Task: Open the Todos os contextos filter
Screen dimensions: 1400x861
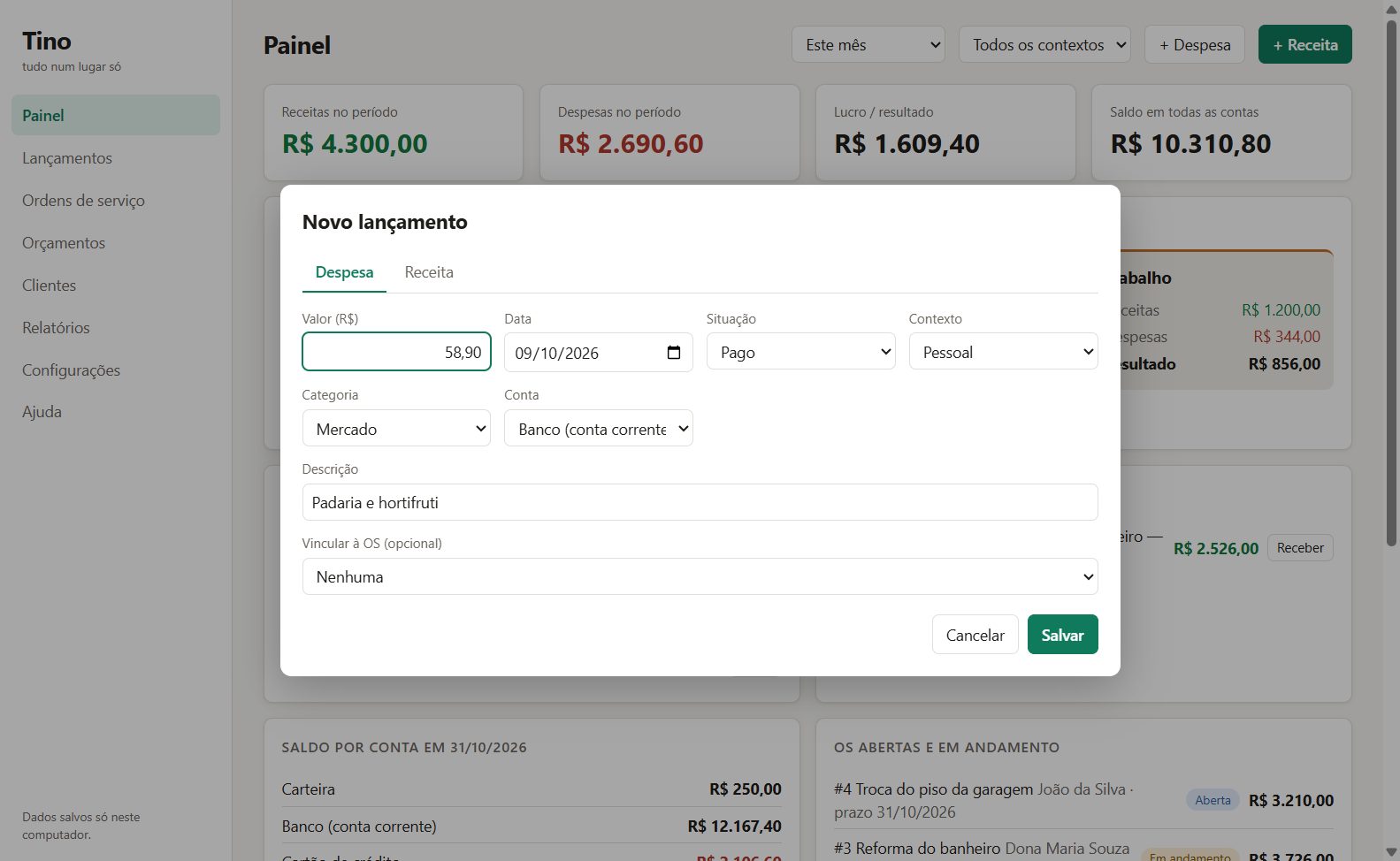Action: tap(1044, 44)
